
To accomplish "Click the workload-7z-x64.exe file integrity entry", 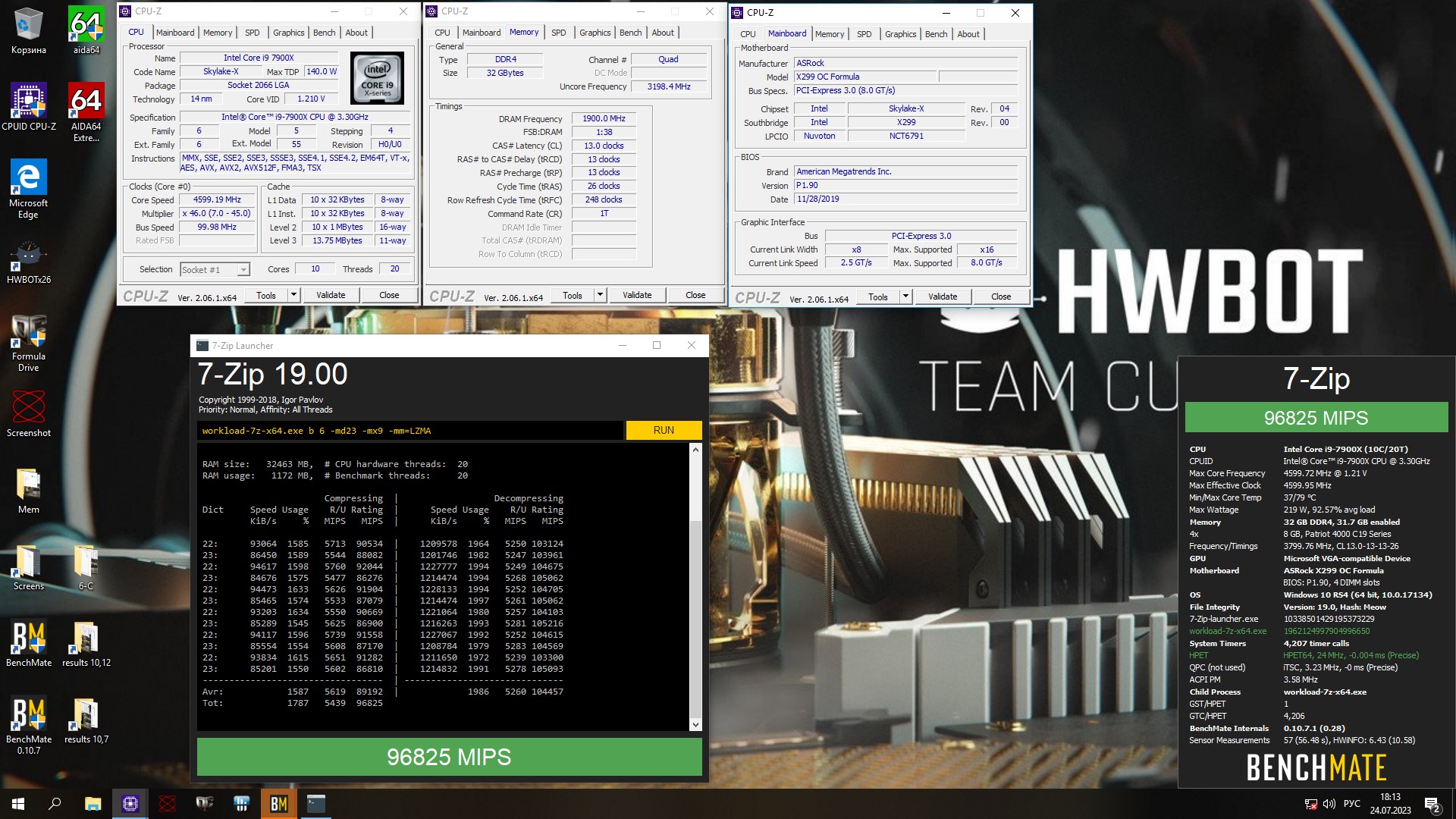I will pyautogui.click(x=1228, y=631).
